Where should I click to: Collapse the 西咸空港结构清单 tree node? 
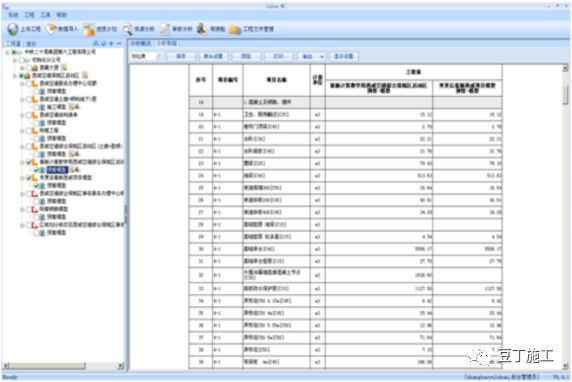point(23,115)
